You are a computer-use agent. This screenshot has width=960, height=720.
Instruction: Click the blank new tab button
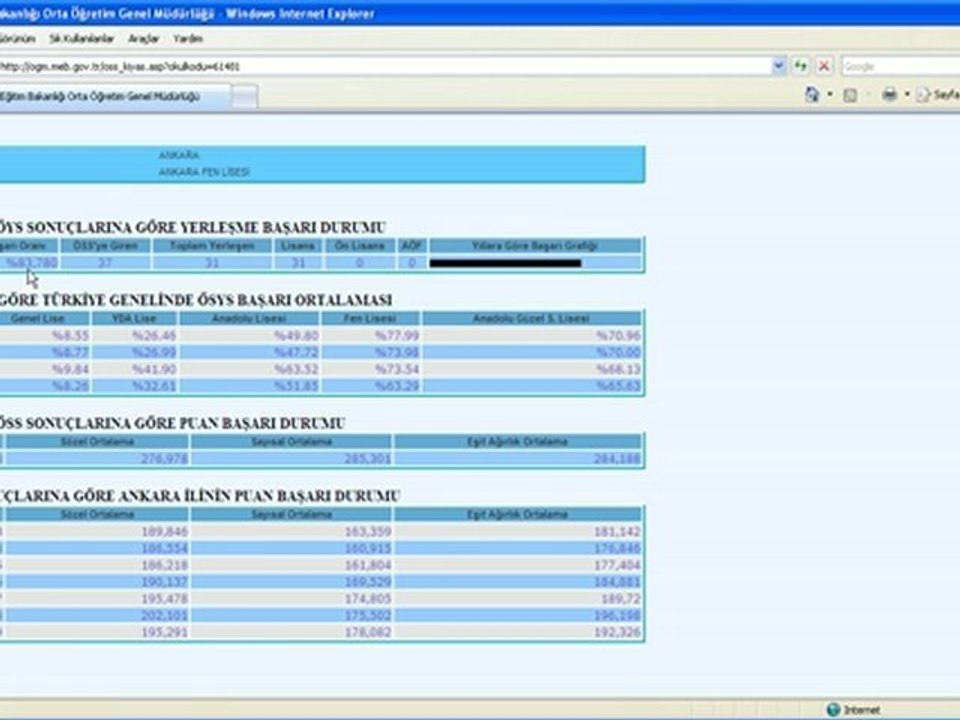coord(244,97)
